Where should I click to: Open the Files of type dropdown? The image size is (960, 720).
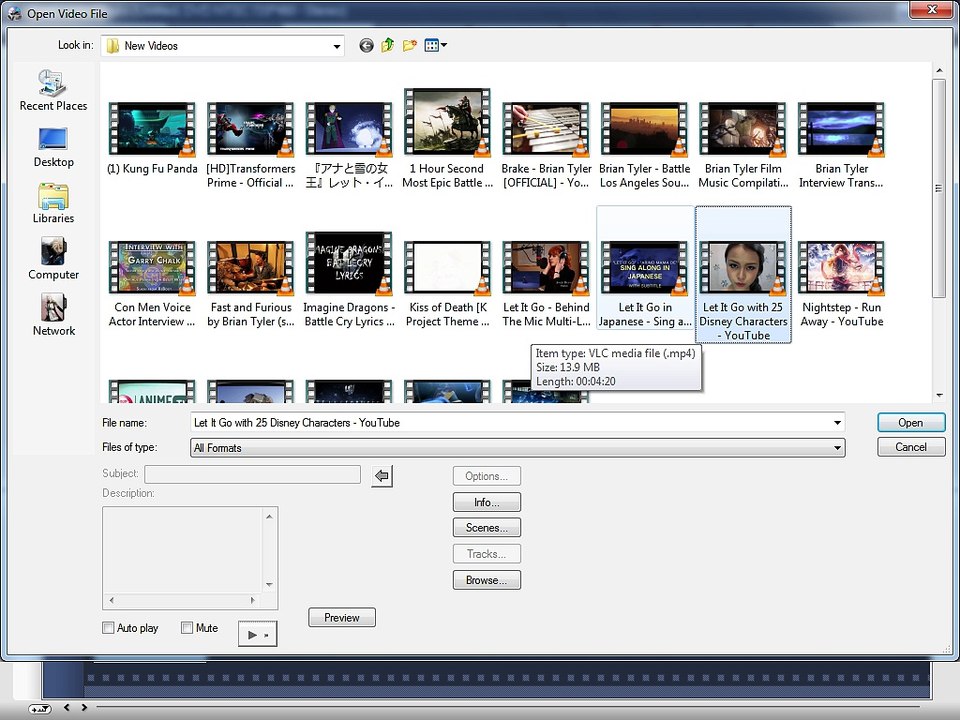point(837,448)
